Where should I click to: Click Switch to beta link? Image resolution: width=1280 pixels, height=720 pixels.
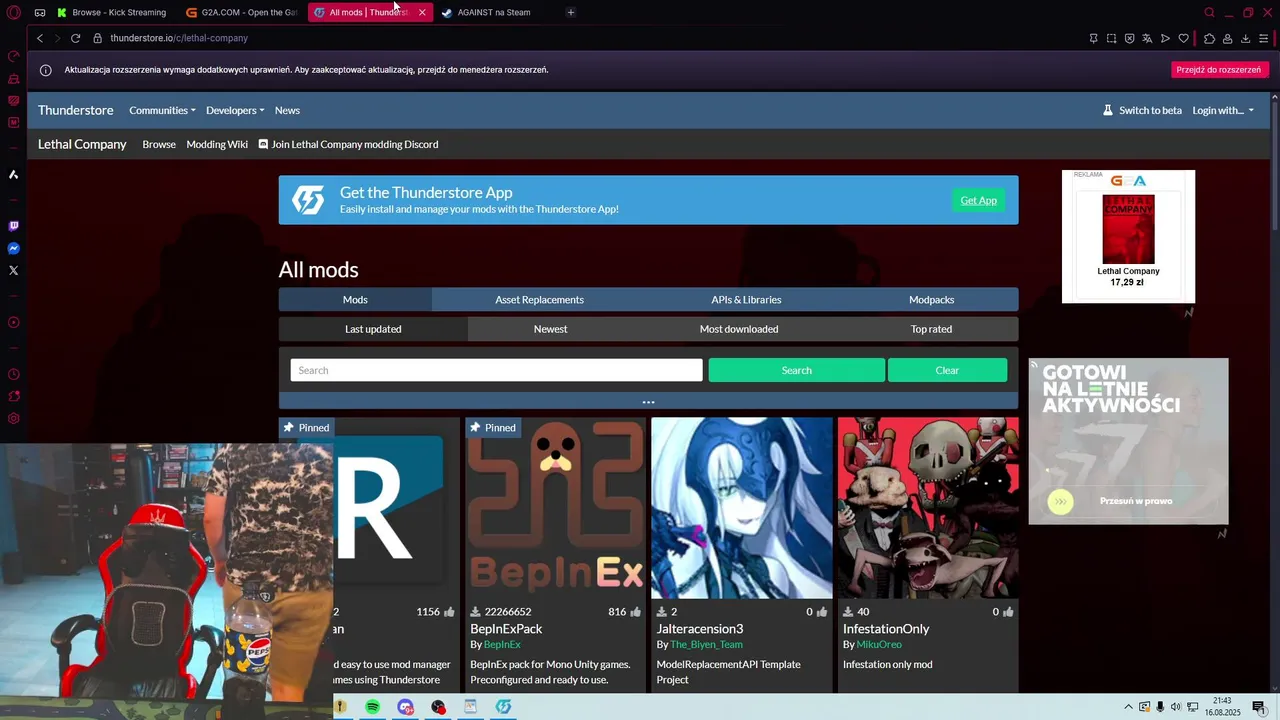click(1142, 110)
